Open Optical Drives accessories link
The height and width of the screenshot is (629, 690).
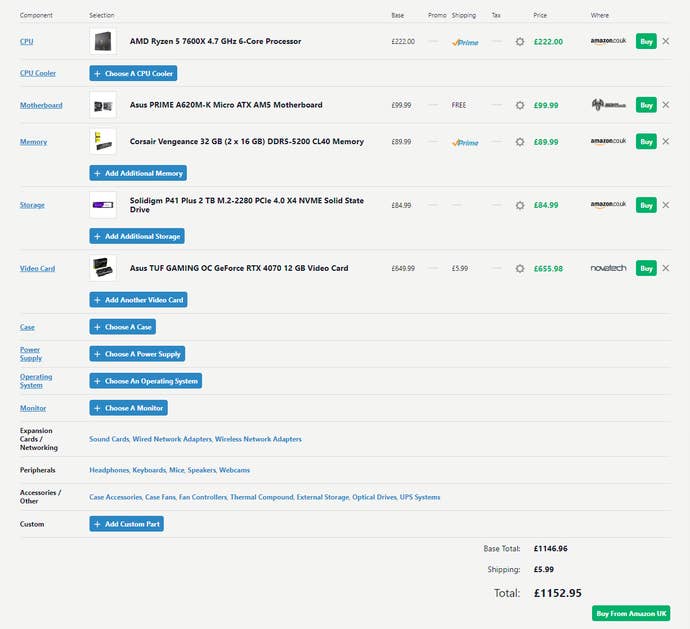point(374,497)
